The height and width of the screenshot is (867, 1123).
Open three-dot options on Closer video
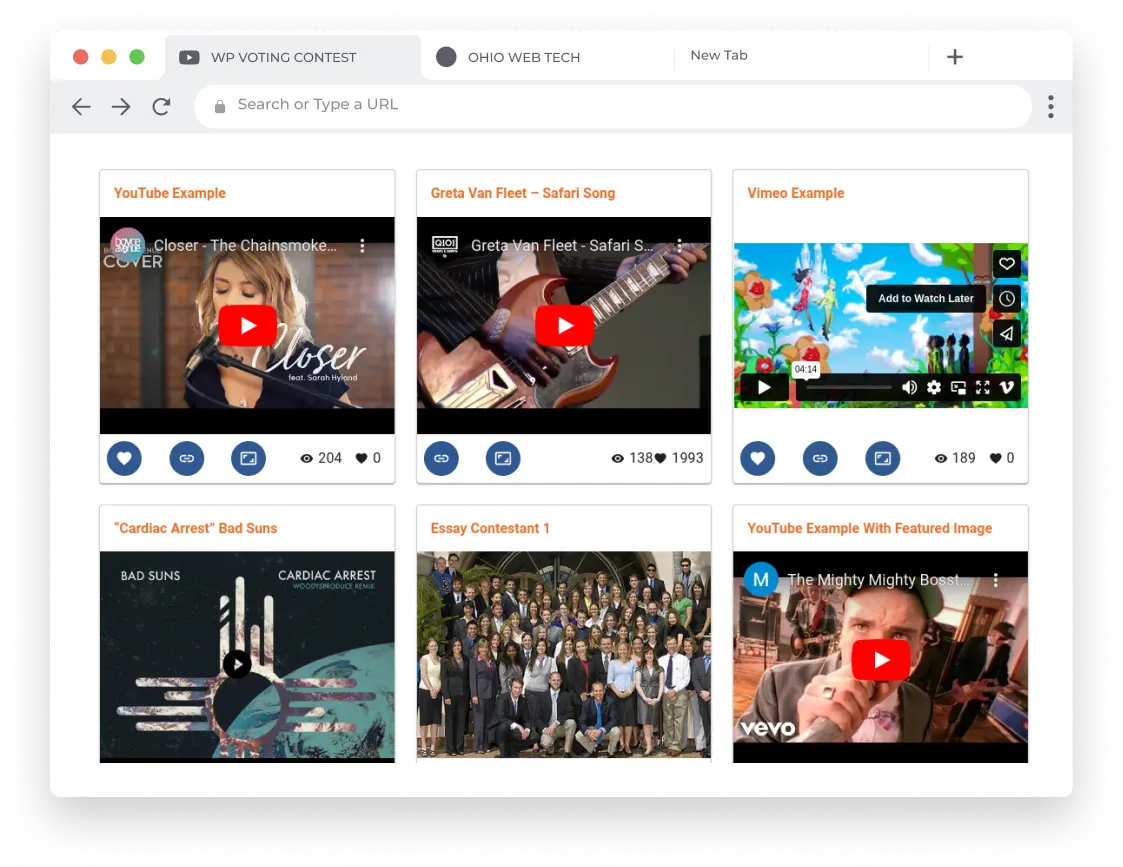(x=362, y=246)
